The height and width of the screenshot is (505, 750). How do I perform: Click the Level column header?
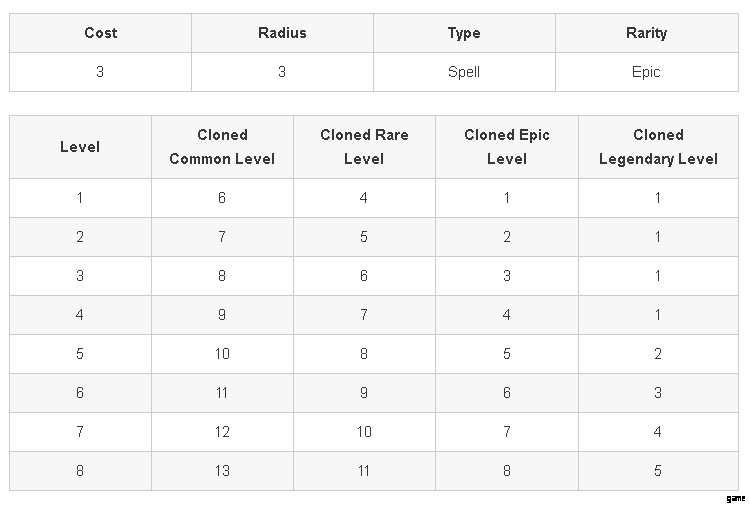tap(80, 147)
